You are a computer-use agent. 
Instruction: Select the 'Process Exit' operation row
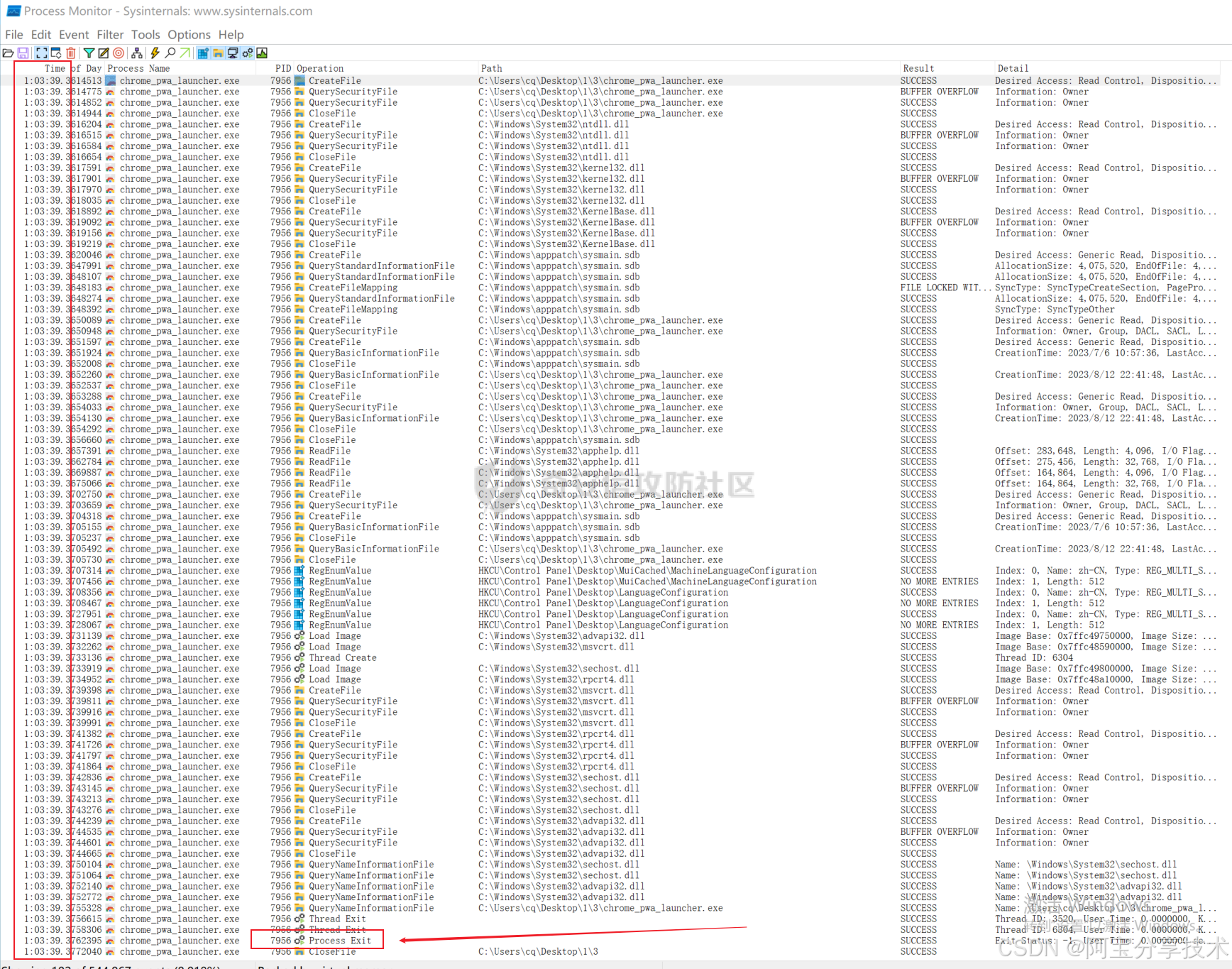[x=340, y=941]
